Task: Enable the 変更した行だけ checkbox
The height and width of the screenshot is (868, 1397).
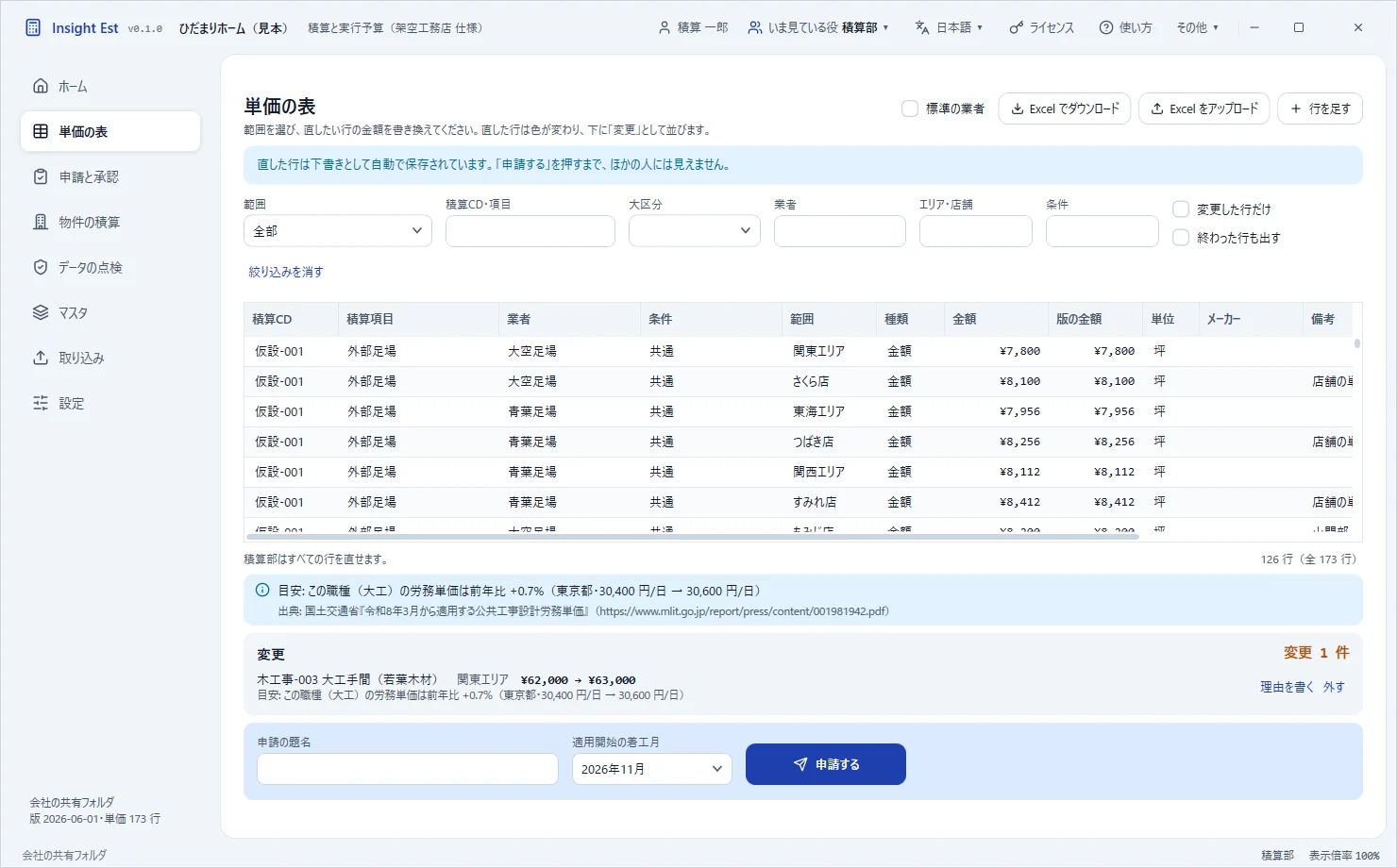Action: [1181, 209]
